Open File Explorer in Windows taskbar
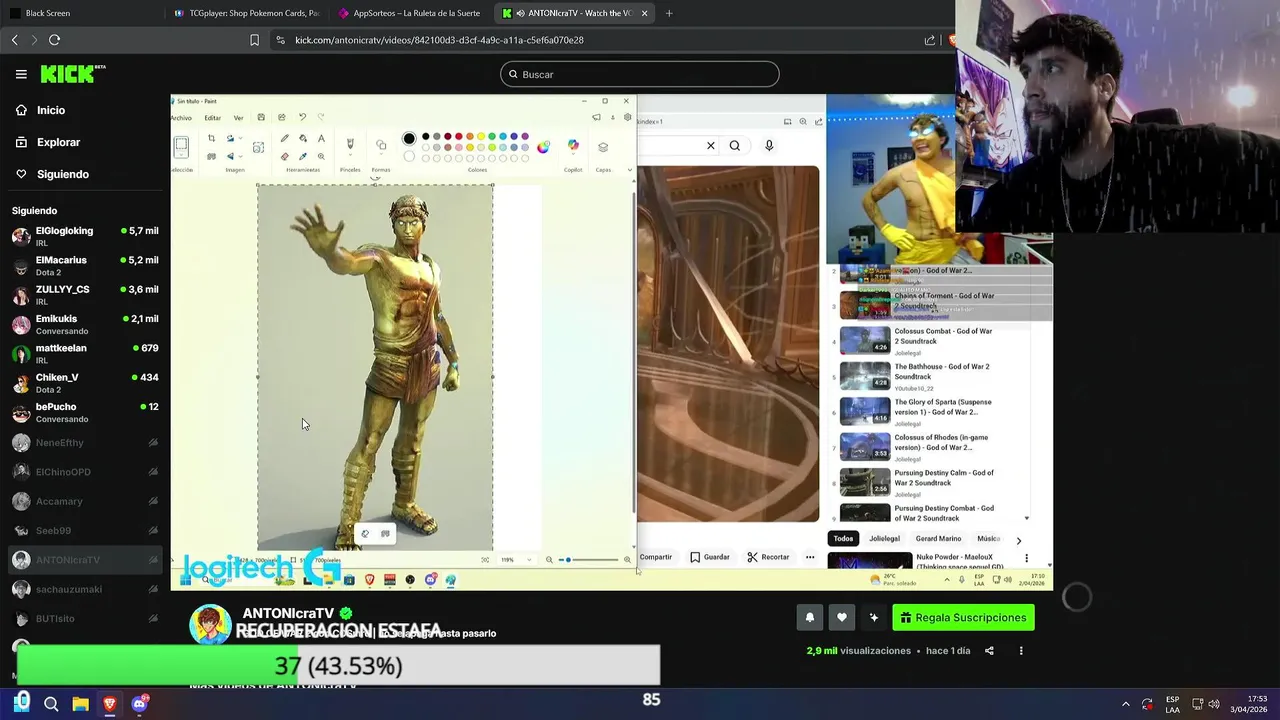The width and height of the screenshot is (1280, 720). click(81, 704)
